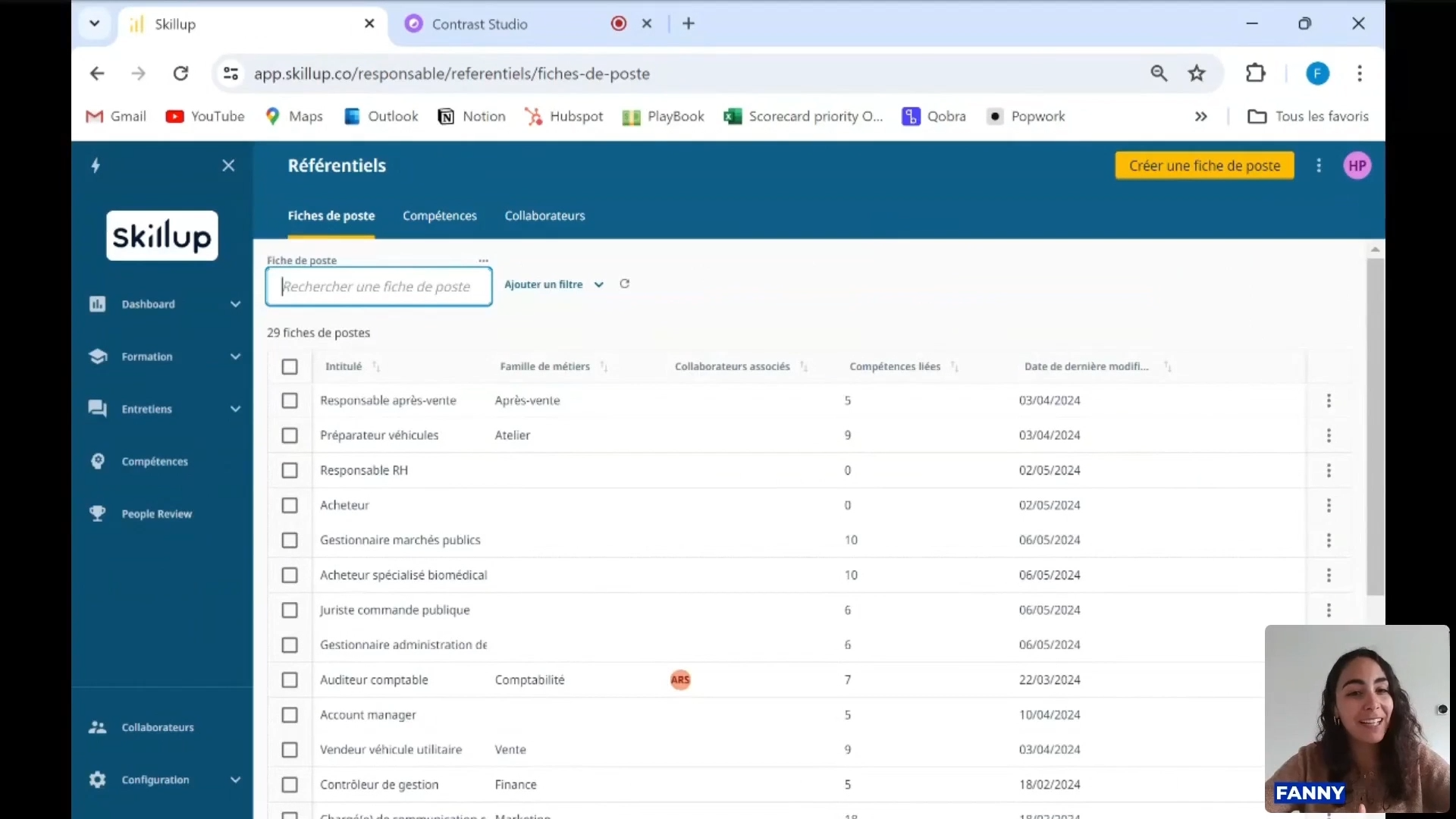Open the Entretiens chat icon
The height and width of the screenshot is (819, 1456).
97,409
